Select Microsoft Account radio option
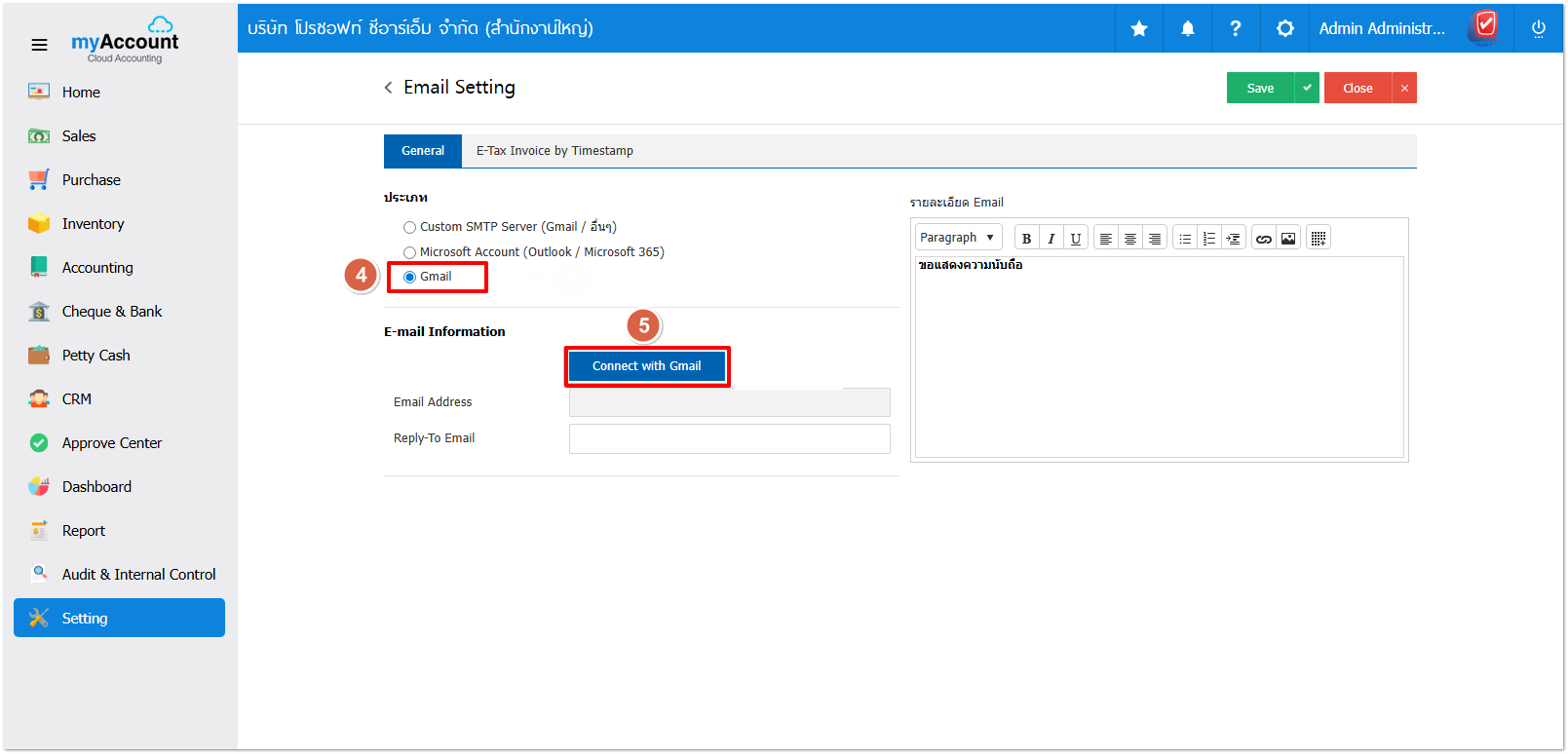Viewport: 1568px width, 754px height. [x=410, y=252]
